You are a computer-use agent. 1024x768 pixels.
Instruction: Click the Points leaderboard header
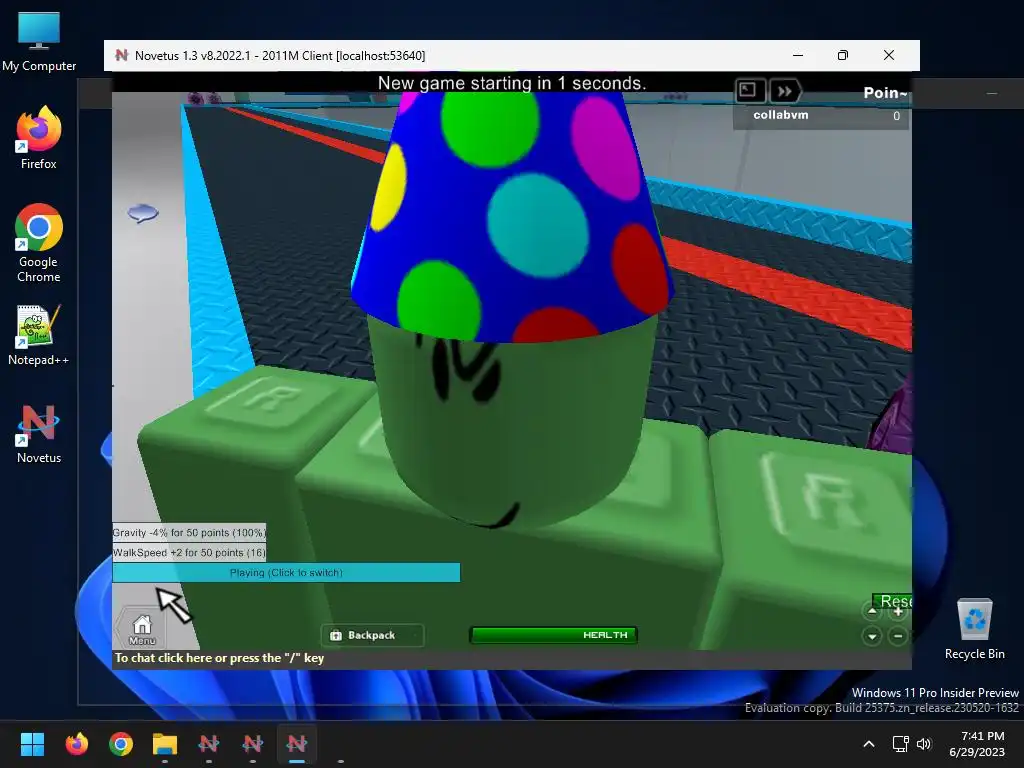point(884,93)
